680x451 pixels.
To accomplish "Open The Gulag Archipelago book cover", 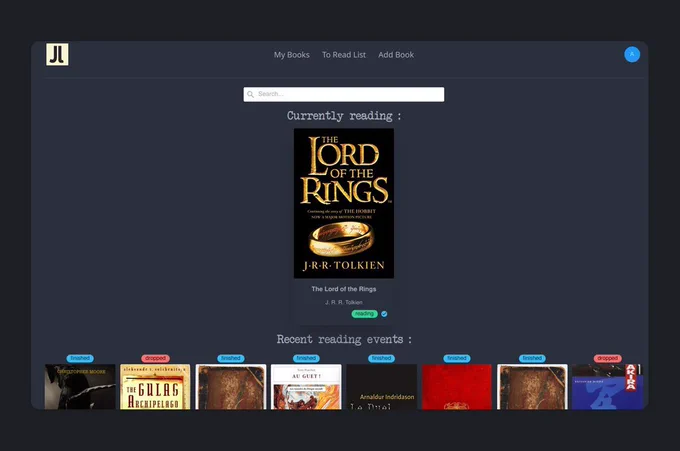I will (x=155, y=387).
